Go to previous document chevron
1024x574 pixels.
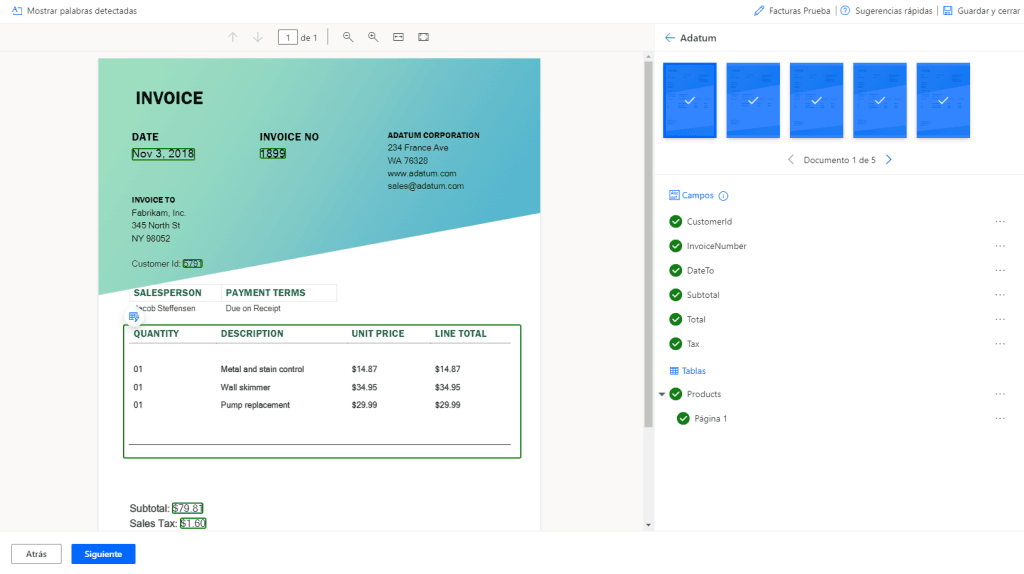[x=791, y=159]
